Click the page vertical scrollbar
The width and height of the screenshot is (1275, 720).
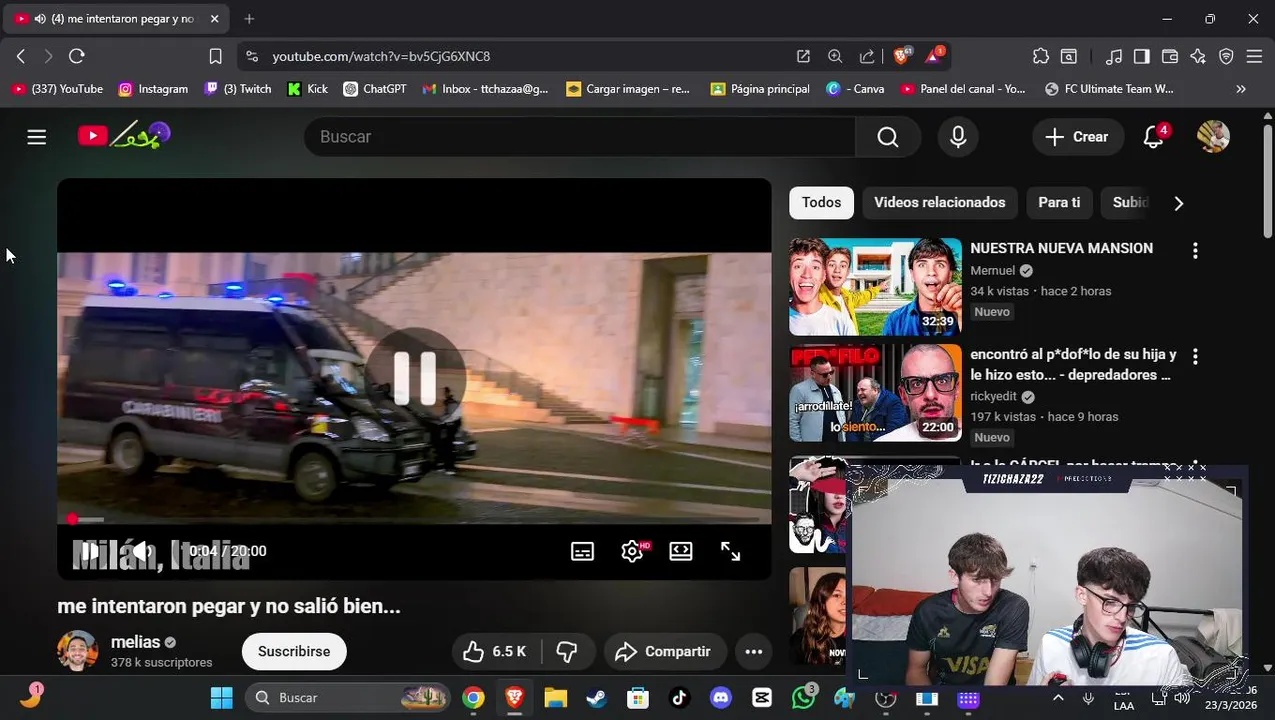tap(1268, 180)
